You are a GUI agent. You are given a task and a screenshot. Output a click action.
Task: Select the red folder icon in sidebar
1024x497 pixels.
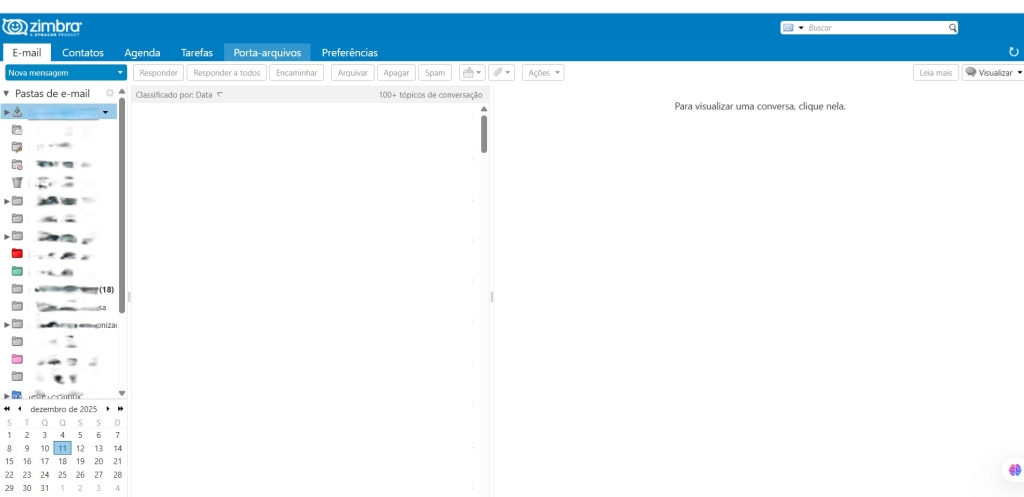(x=17, y=253)
